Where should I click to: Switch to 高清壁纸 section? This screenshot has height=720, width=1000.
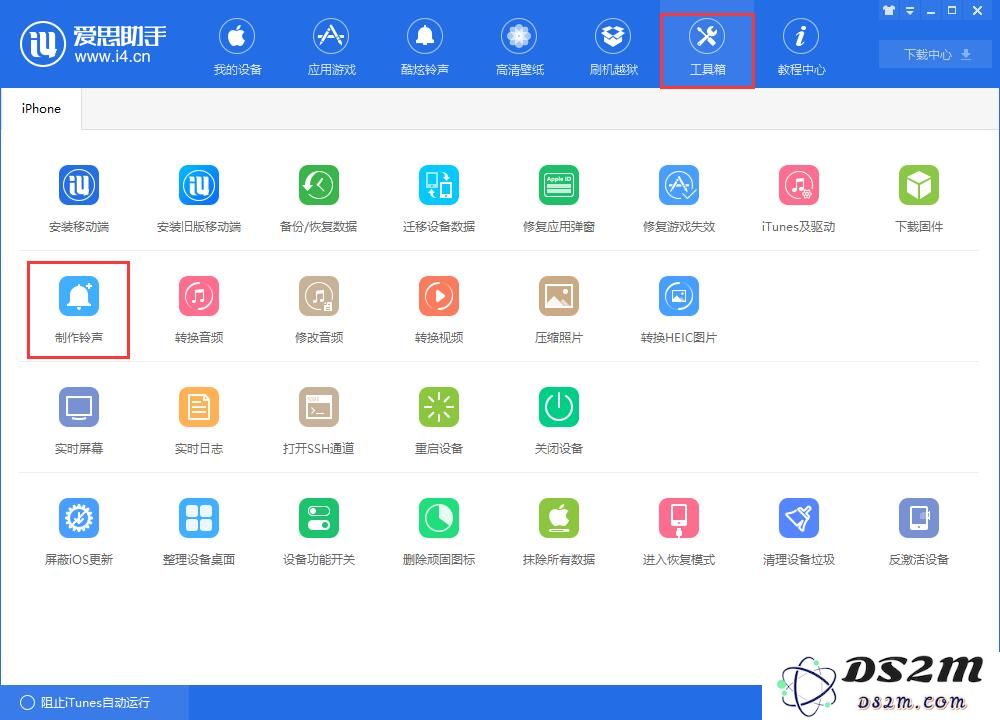tap(519, 48)
